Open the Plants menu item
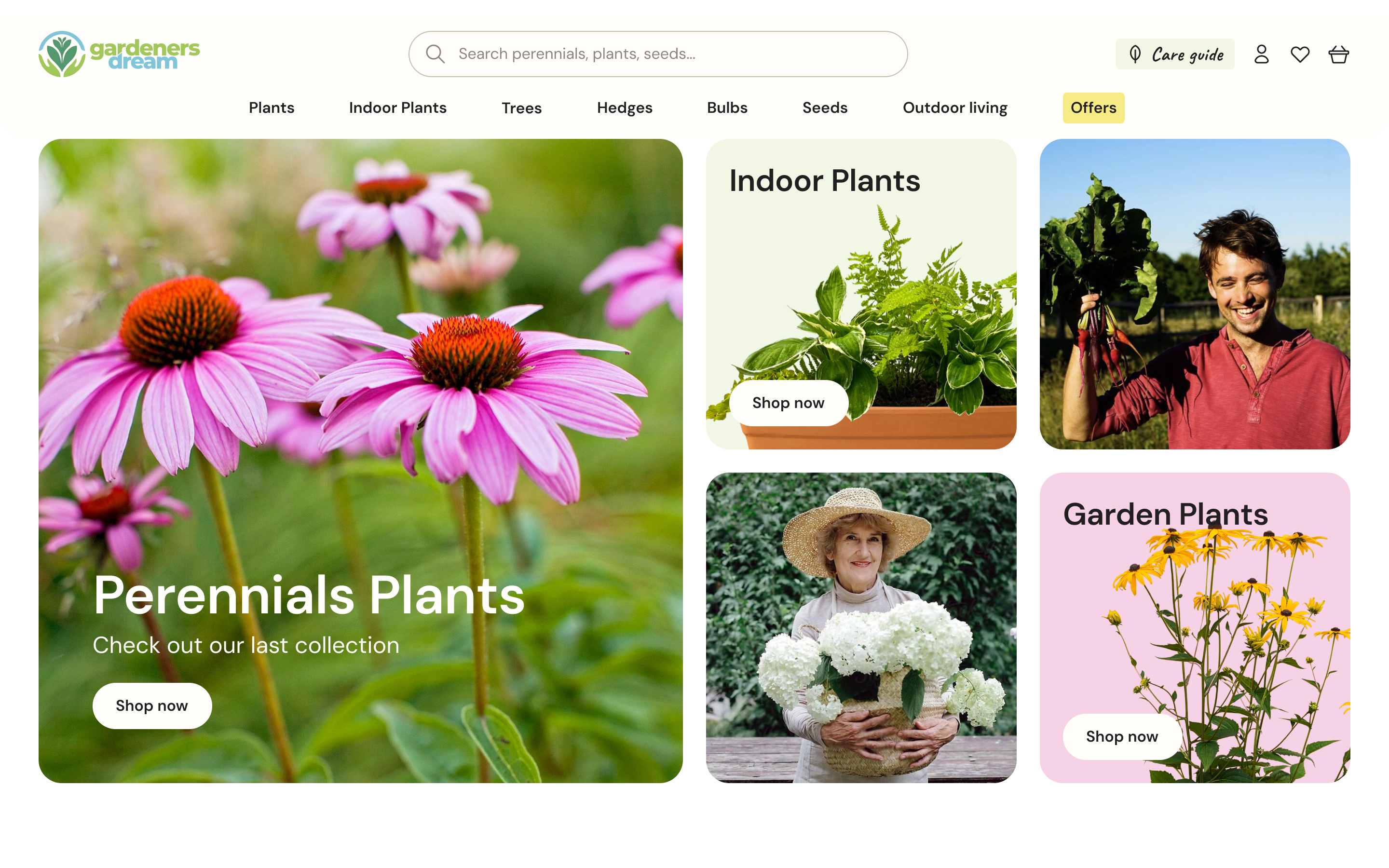The image size is (1389, 868). pos(272,108)
